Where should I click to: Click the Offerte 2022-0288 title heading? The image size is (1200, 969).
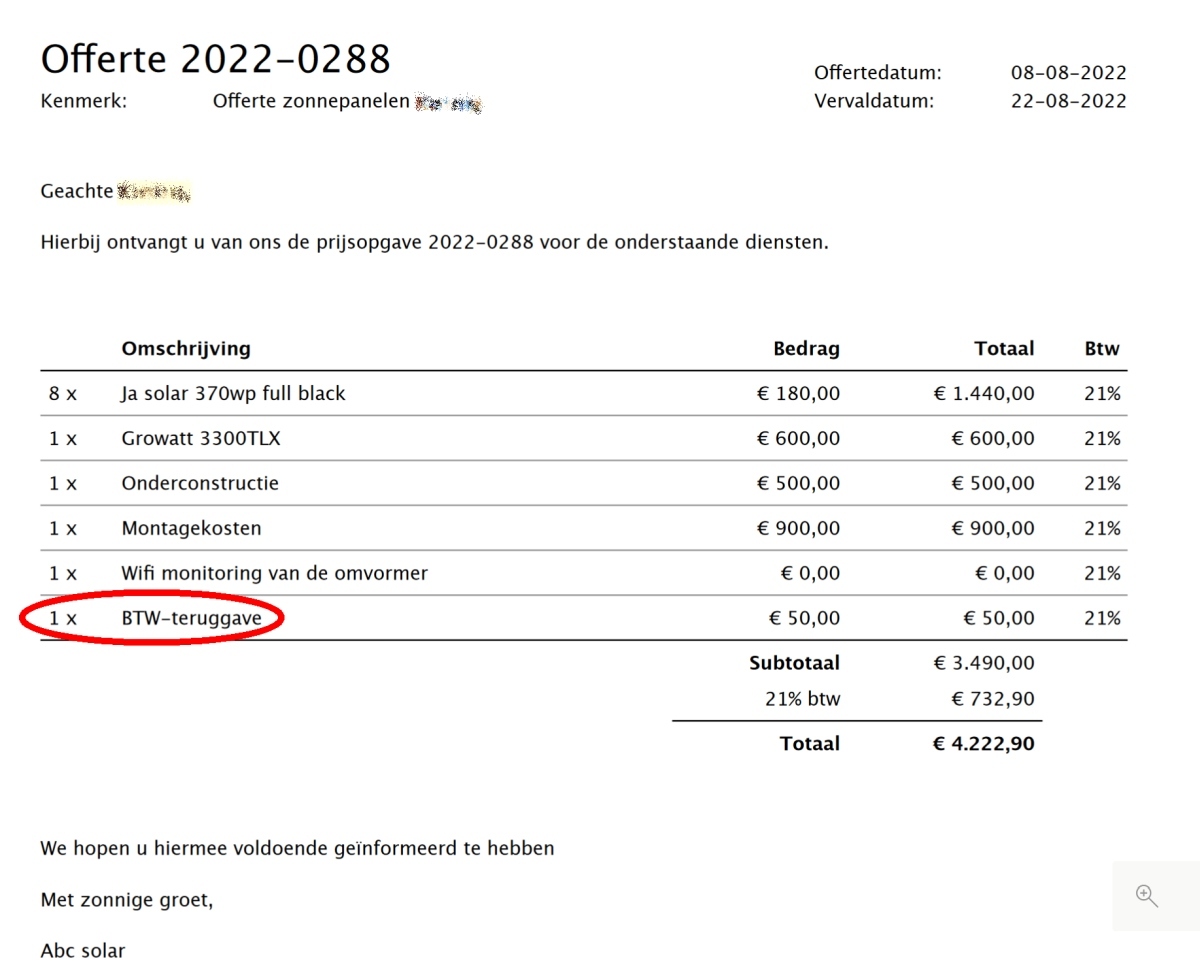(215, 58)
